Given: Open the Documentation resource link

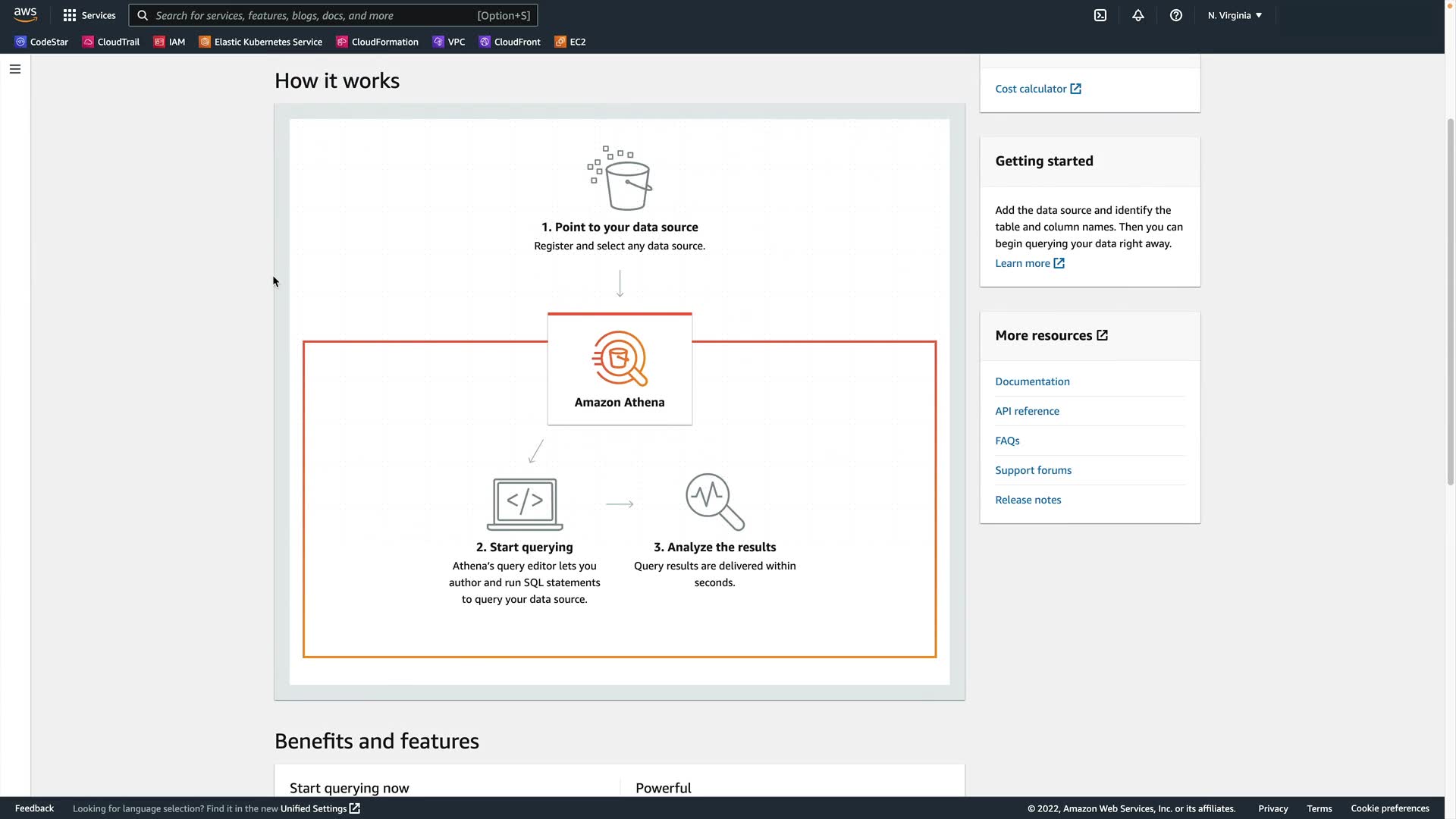Looking at the screenshot, I should tap(1032, 381).
